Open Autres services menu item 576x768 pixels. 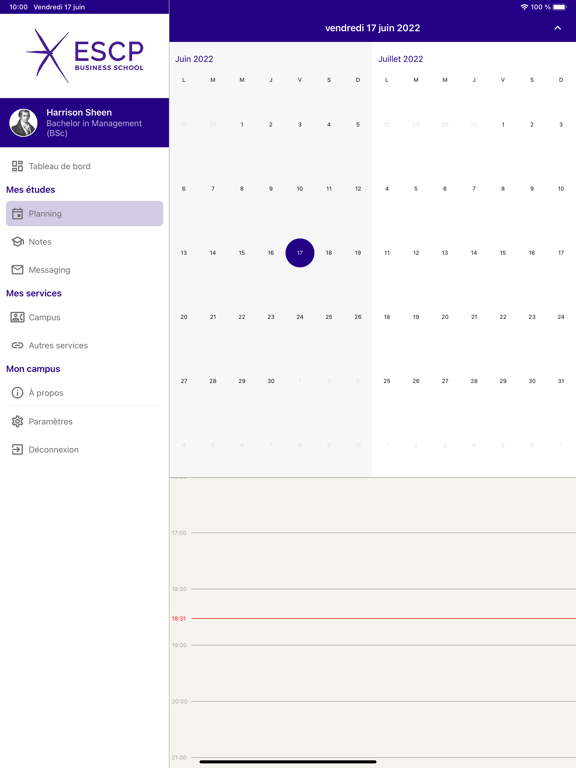(x=84, y=345)
